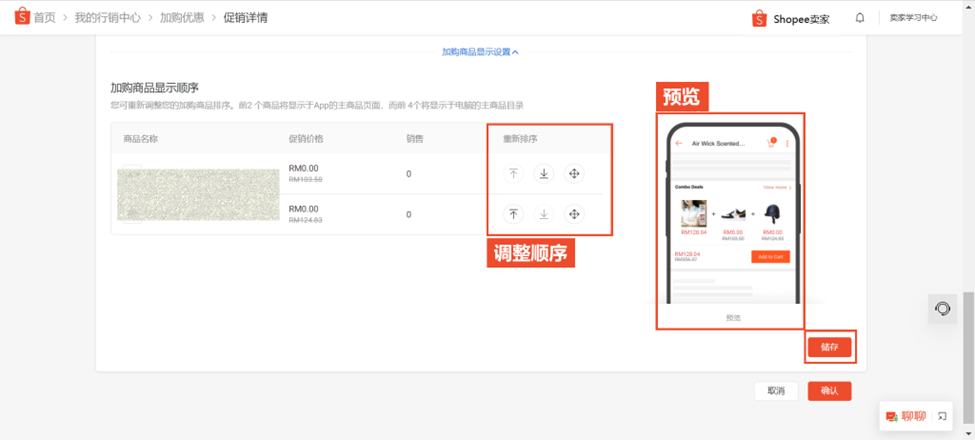
Task: Move first product to top icon
Action: click(513, 174)
